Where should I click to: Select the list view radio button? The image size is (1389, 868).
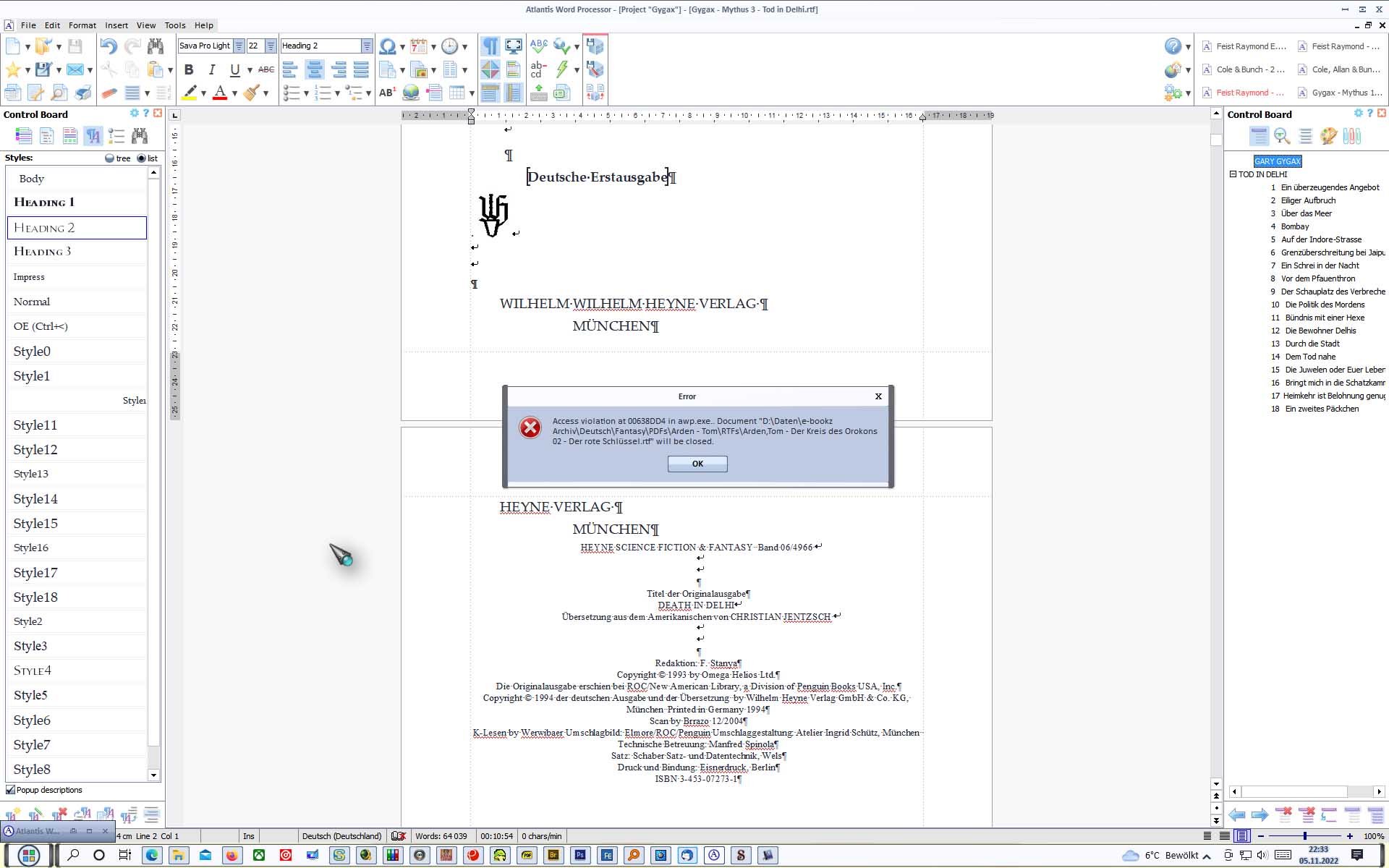coord(141,158)
